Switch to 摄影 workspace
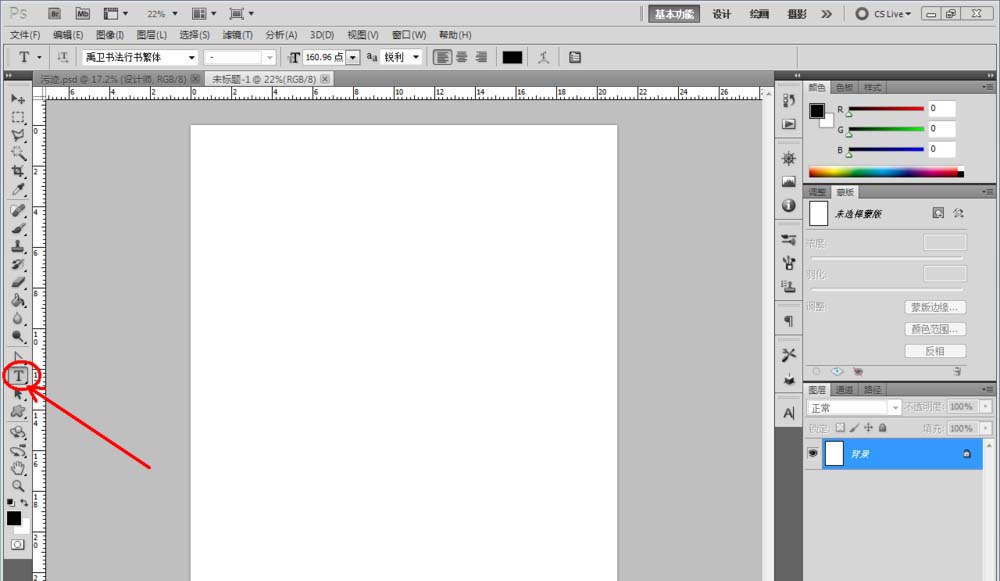 pos(797,13)
